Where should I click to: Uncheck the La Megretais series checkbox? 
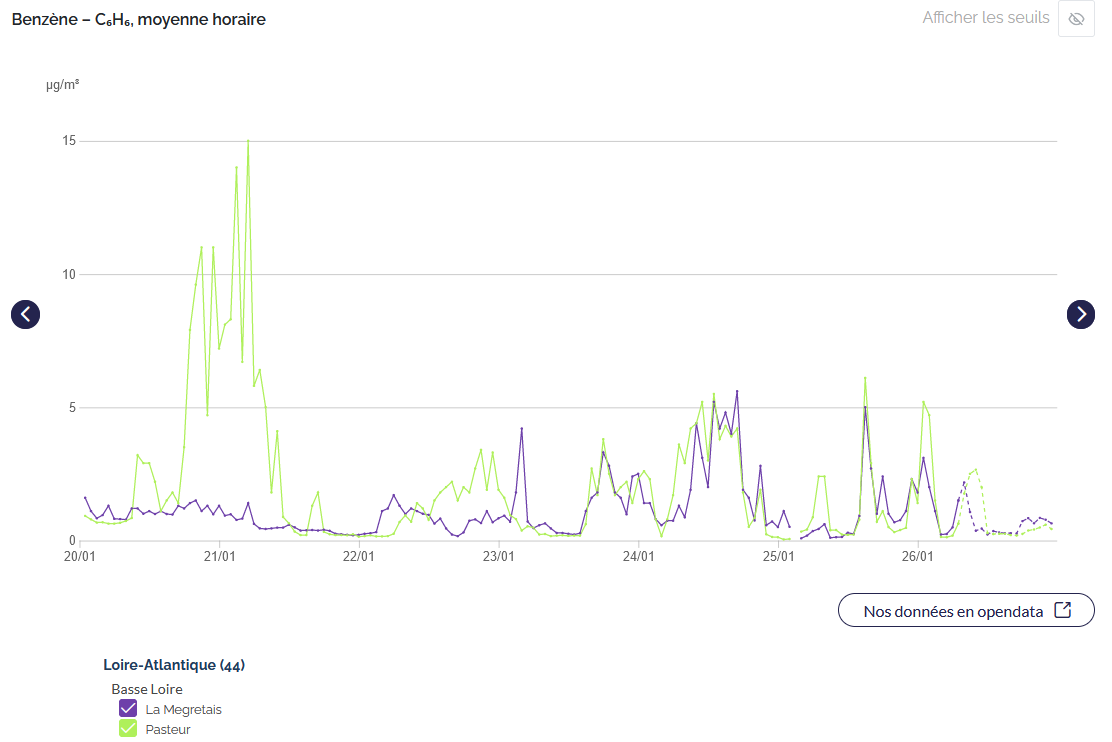click(128, 708)
